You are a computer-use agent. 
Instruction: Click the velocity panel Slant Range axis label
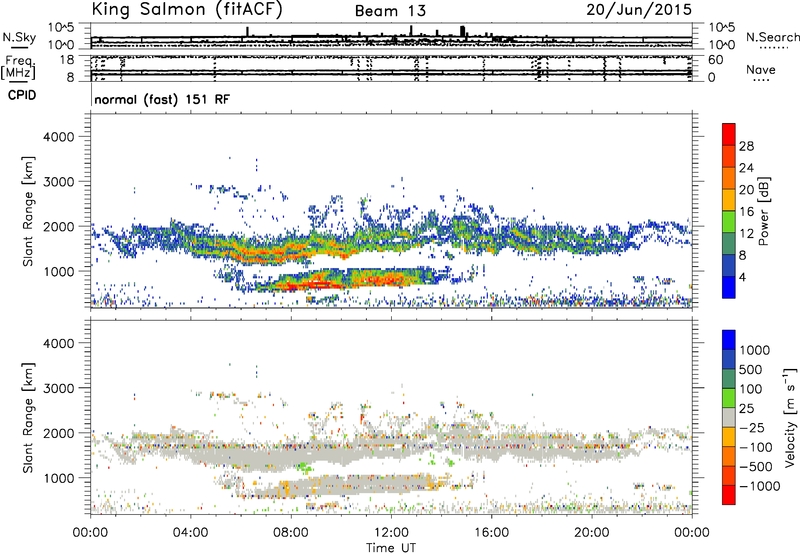[x=28, y=418]
